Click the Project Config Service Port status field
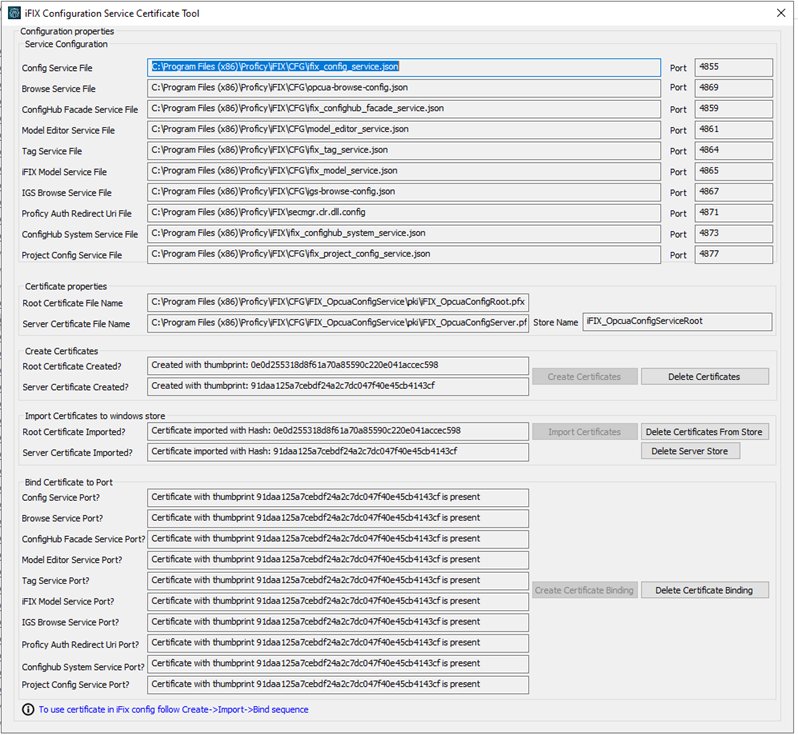This screenshot has height=735, width=798. (338, 685)
